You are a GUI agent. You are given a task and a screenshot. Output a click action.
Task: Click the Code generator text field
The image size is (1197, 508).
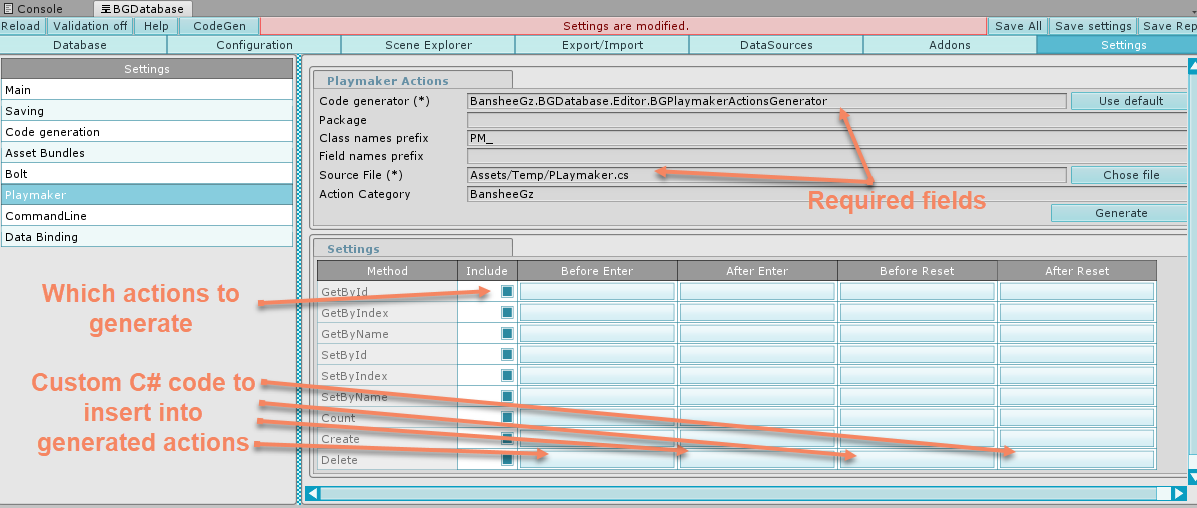(x=766, y=101)
